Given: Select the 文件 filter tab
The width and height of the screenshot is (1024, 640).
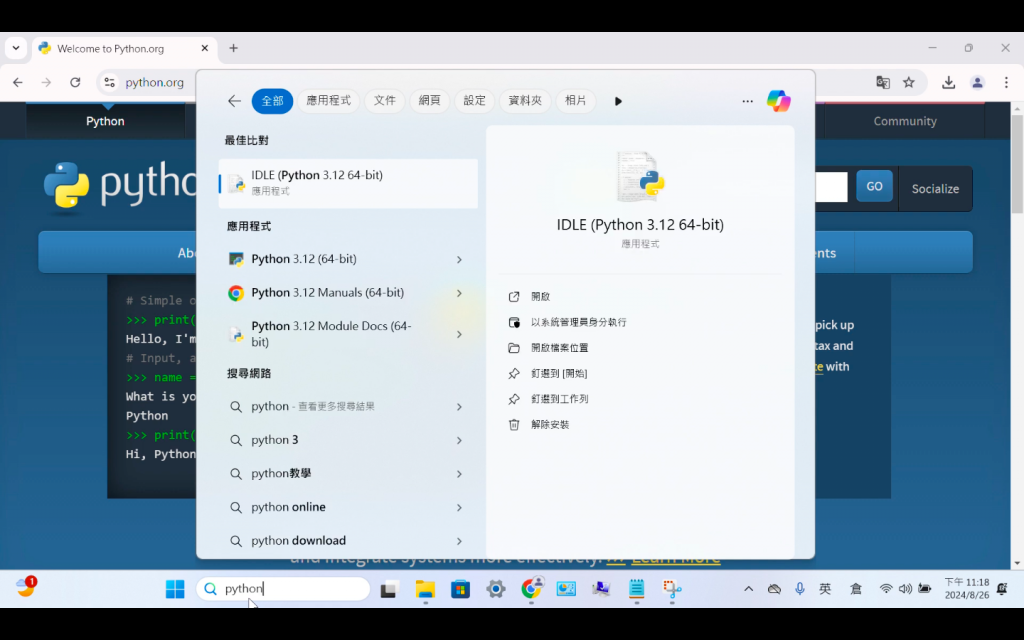Looking at the screenshot, I should point(385,101).
